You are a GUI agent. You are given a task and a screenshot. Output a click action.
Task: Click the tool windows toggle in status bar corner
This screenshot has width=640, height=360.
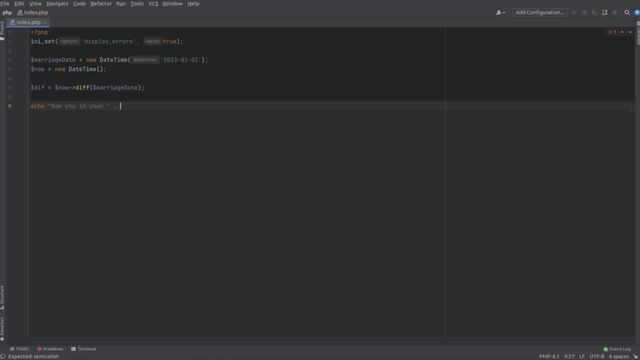[x=2, y=357]
